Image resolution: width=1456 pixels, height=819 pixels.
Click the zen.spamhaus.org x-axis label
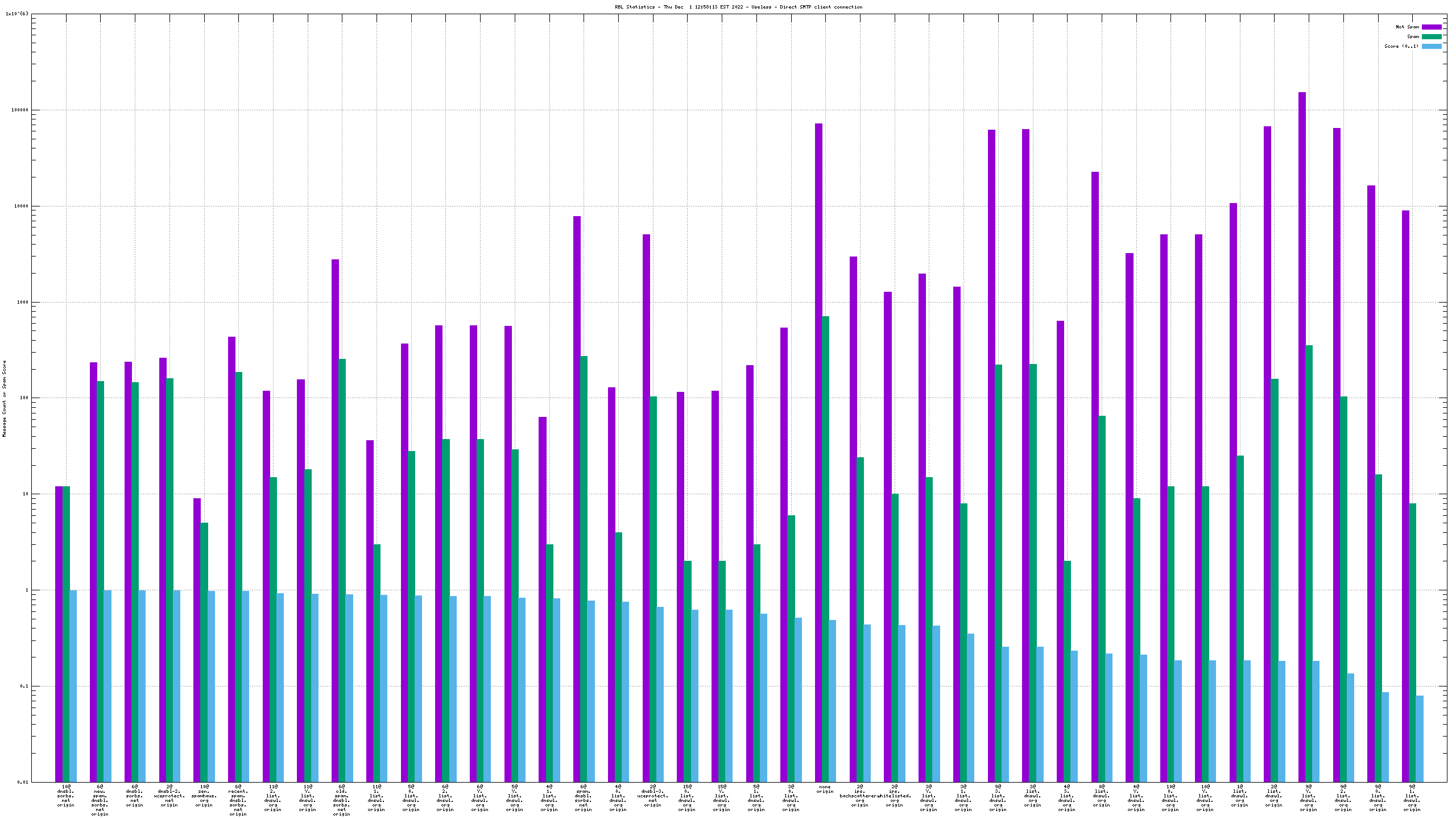coord(204,796)
